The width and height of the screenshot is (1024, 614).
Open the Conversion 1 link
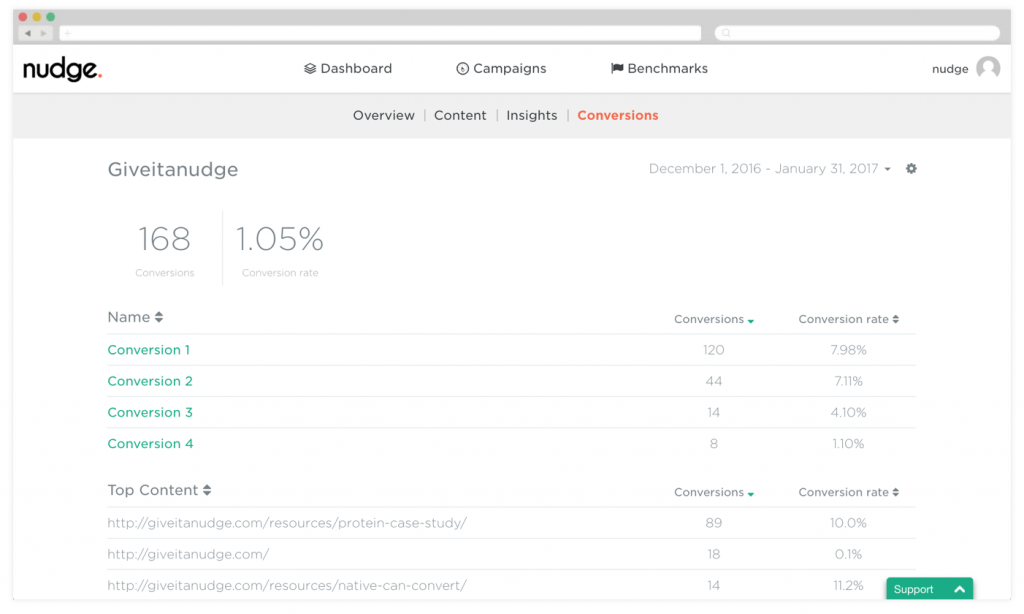coord(148,350)
